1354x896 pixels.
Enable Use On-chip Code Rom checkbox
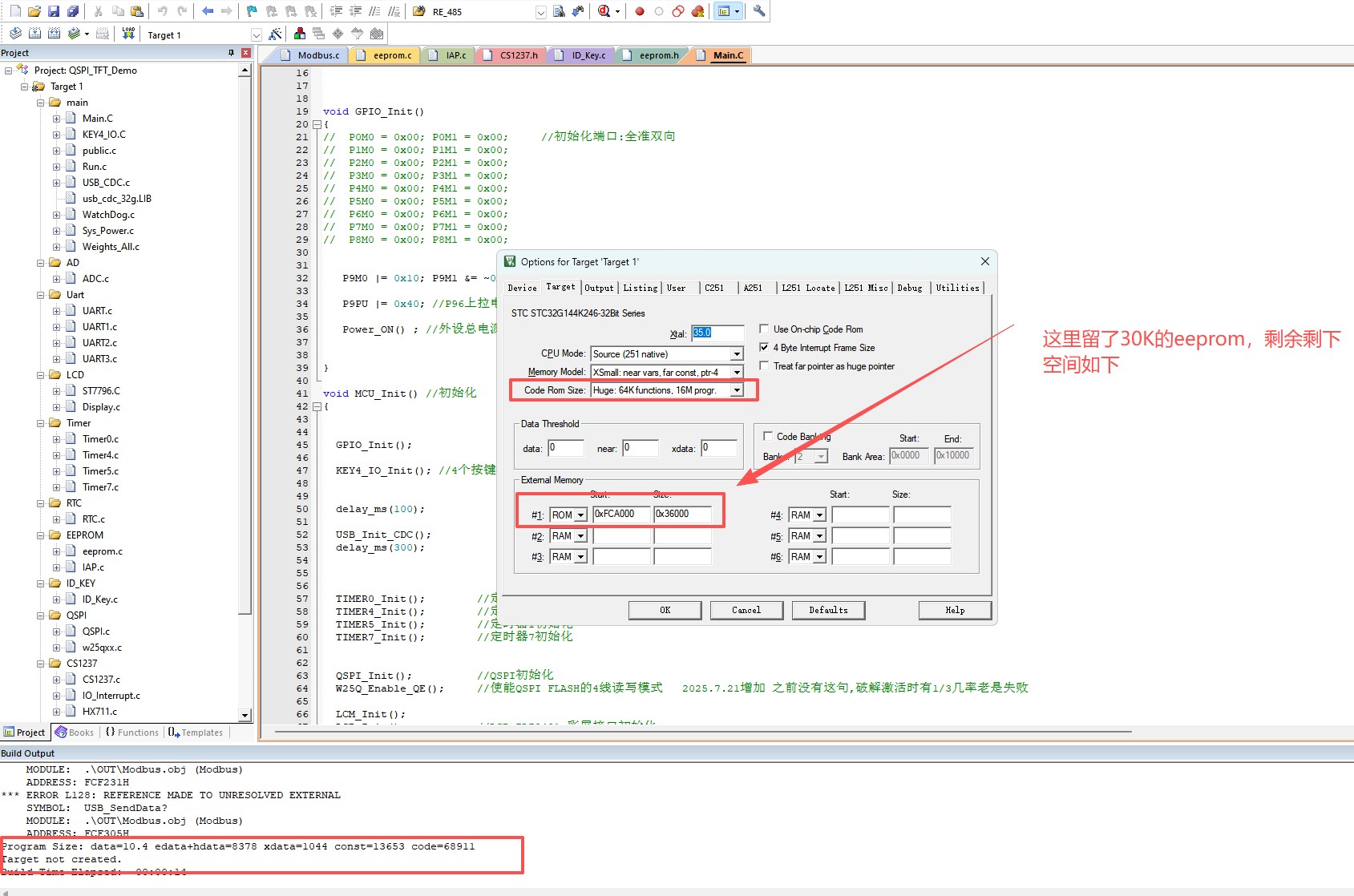click(x=764, y=329)
